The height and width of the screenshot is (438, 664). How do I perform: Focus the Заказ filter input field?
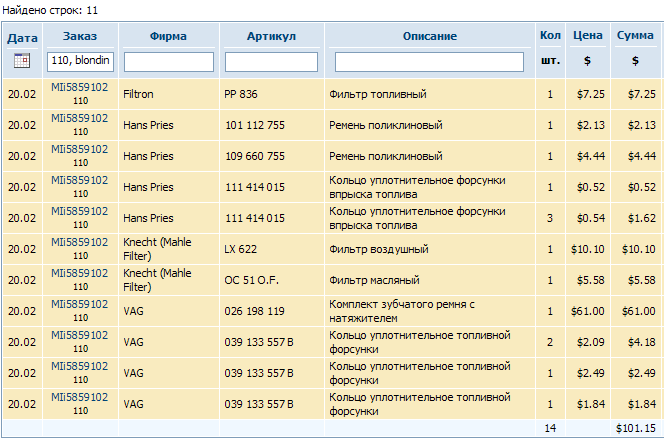(80, 61)
